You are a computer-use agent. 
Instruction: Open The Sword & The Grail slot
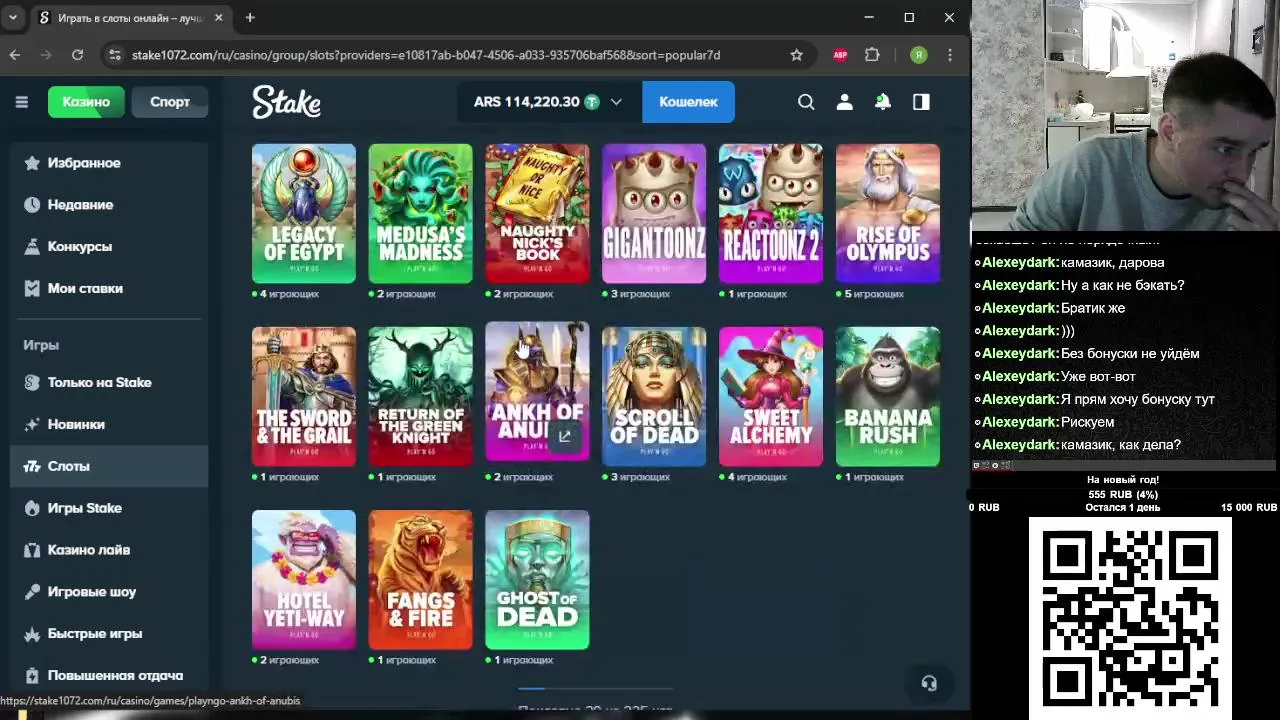pyautogui.click(x=304, y=396)
